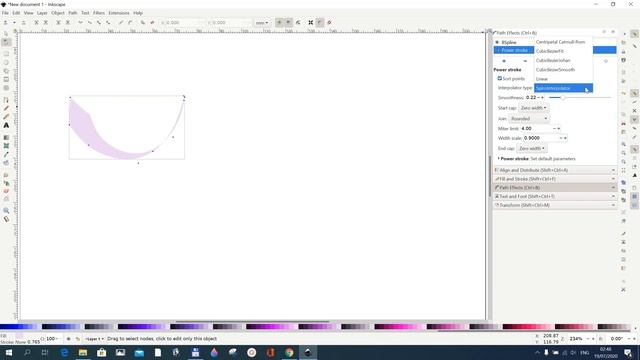This screenshot has width=640, height=360.
Task: Toggle show transformation handles
Action: (x=311, y=22)
